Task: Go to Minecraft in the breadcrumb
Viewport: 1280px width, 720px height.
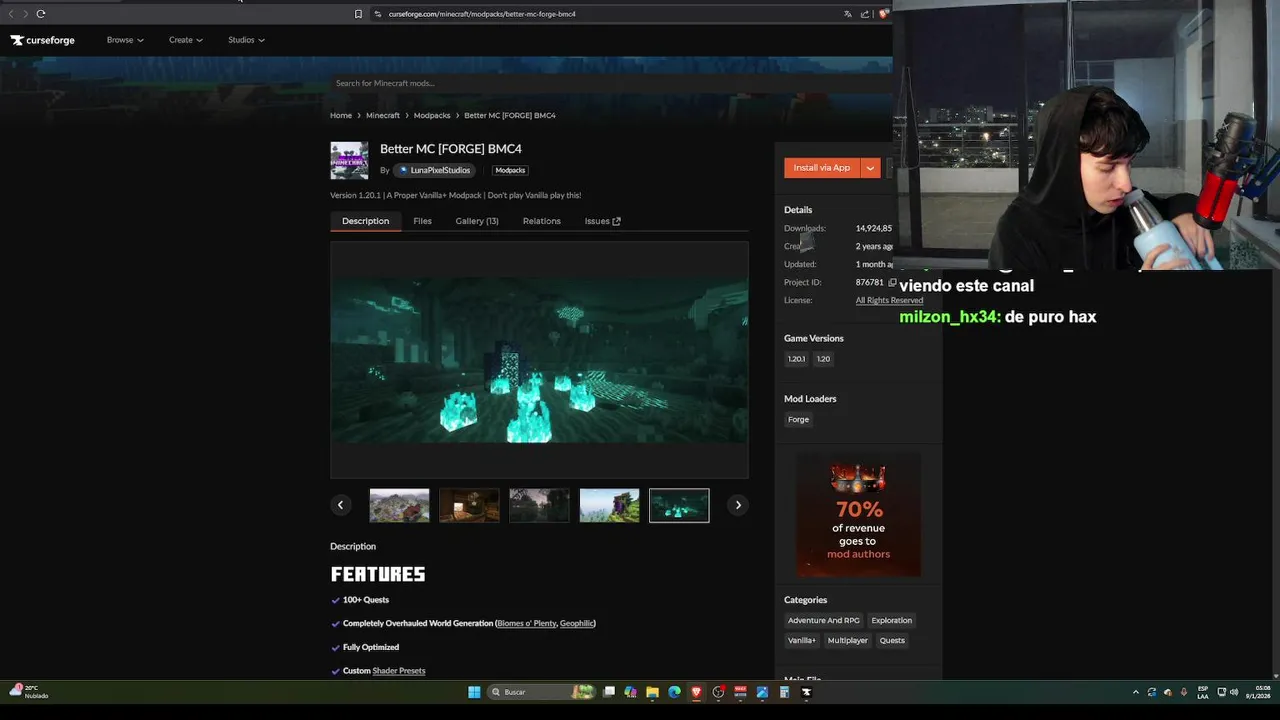Action: (x=383, y=115)
